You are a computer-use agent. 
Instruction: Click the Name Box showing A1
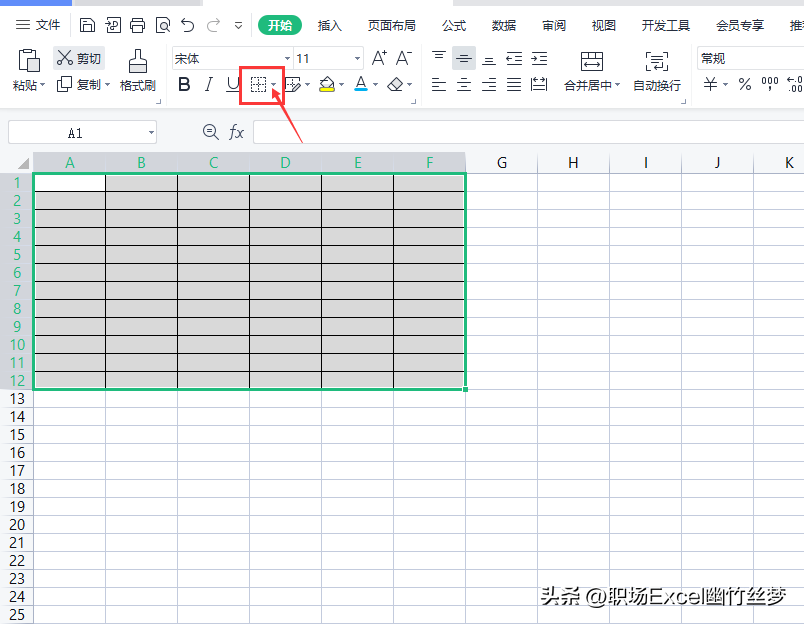pyautogui.click(x=82, y=133)
